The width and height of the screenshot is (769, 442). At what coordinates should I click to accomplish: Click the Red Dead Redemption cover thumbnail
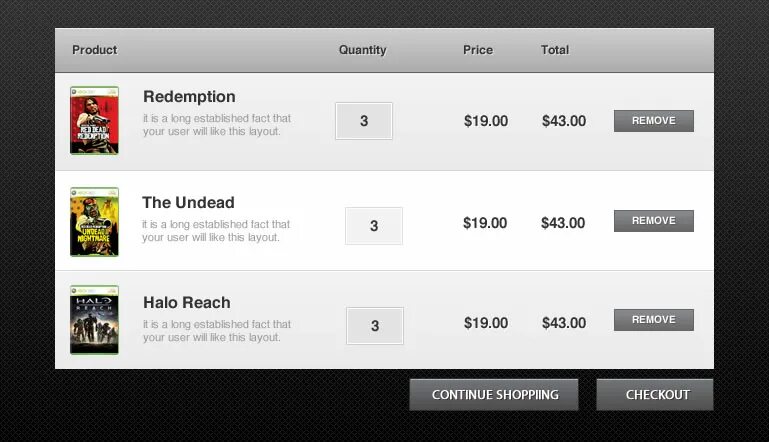[x=94, y=120]
